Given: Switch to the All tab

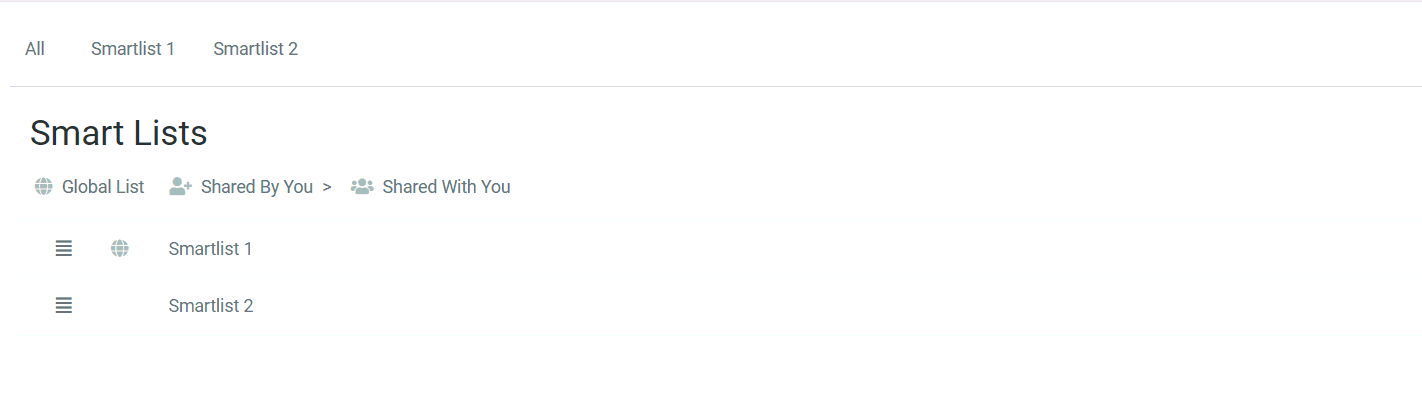Looking at the screenshot, I should tap(35, 49).
